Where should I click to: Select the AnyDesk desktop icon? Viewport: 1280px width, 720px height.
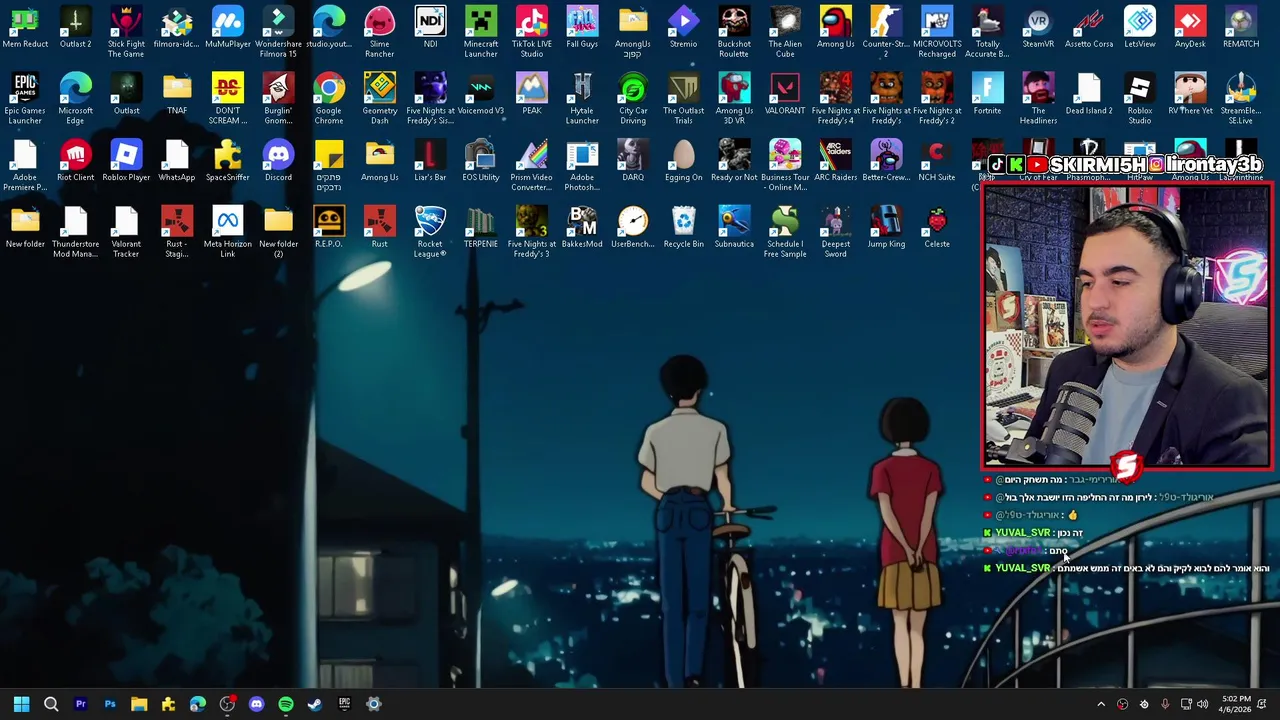click(x=1190, y=27)
